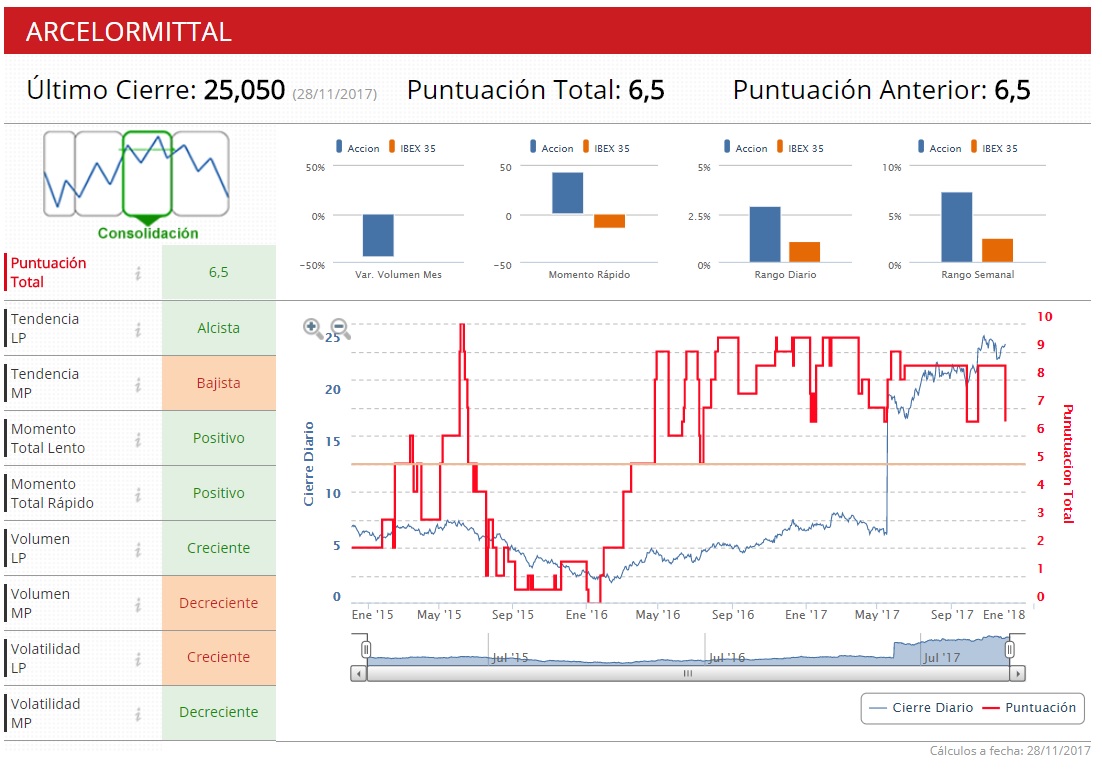Open info icon for Tendencia MP
Screen dimensions: 1102x774
coord(138,384)
